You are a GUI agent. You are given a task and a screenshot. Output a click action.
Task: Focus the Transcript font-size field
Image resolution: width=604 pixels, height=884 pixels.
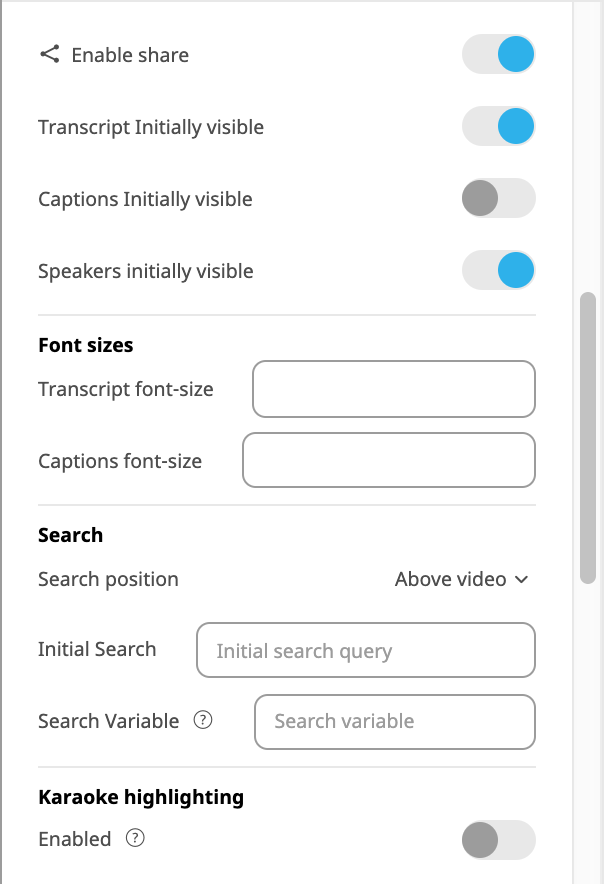tap(394, 389)
